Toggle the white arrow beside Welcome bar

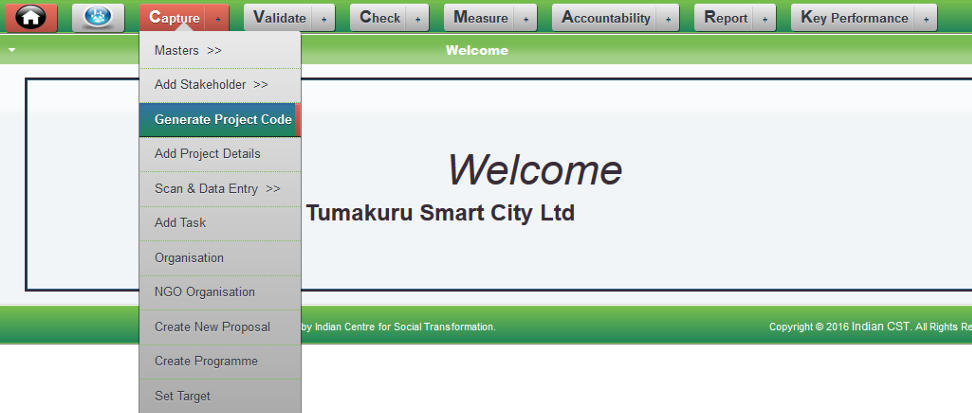(10, 50)
